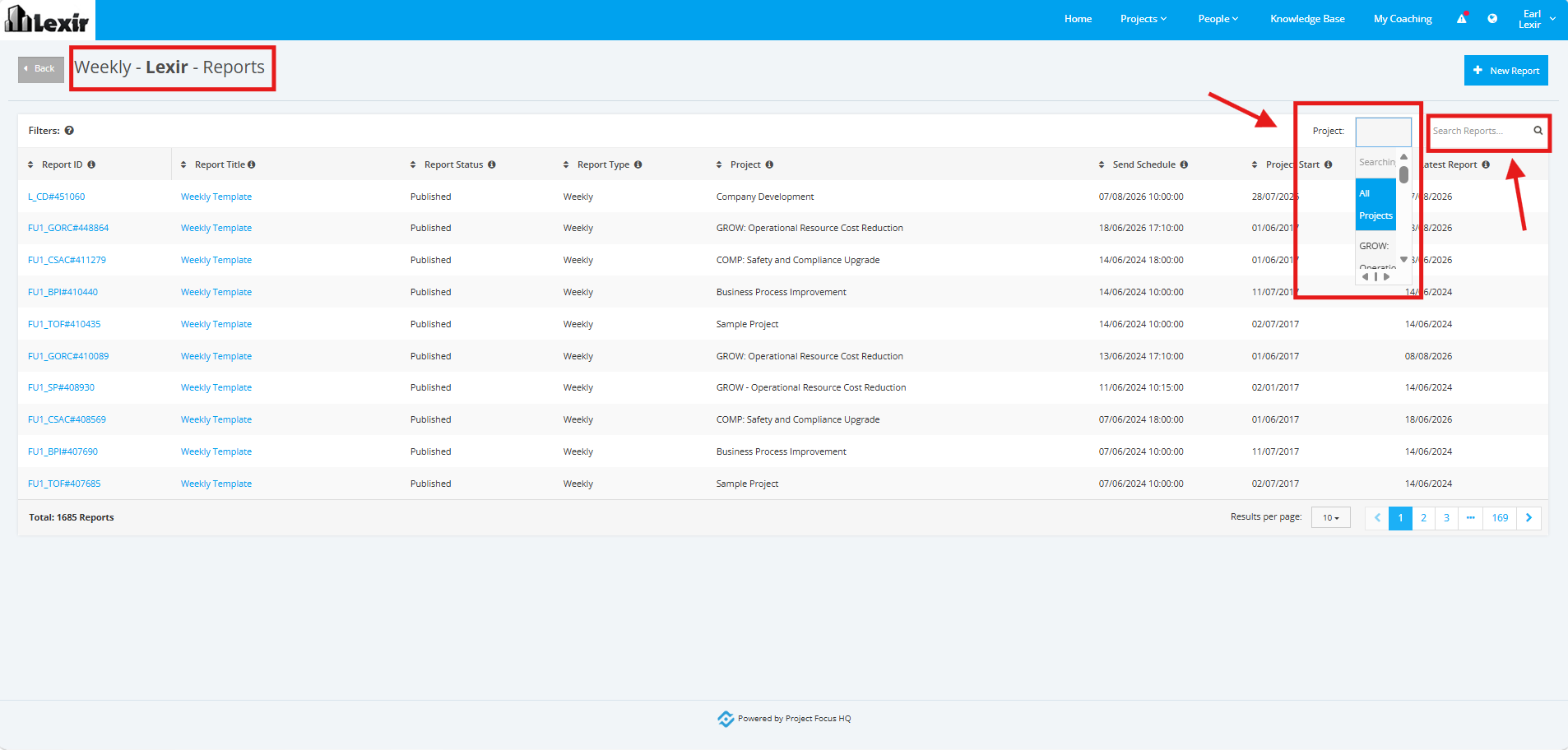The width and height of the screenshot is (1568, 750).
Task: Click the globe icon in the top bar
Action: [1492, 18]
